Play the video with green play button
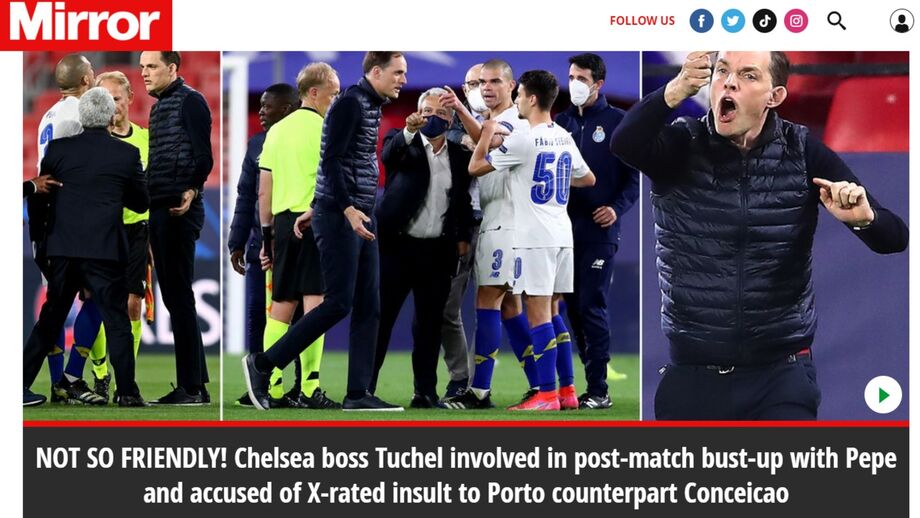 point(883,395)
